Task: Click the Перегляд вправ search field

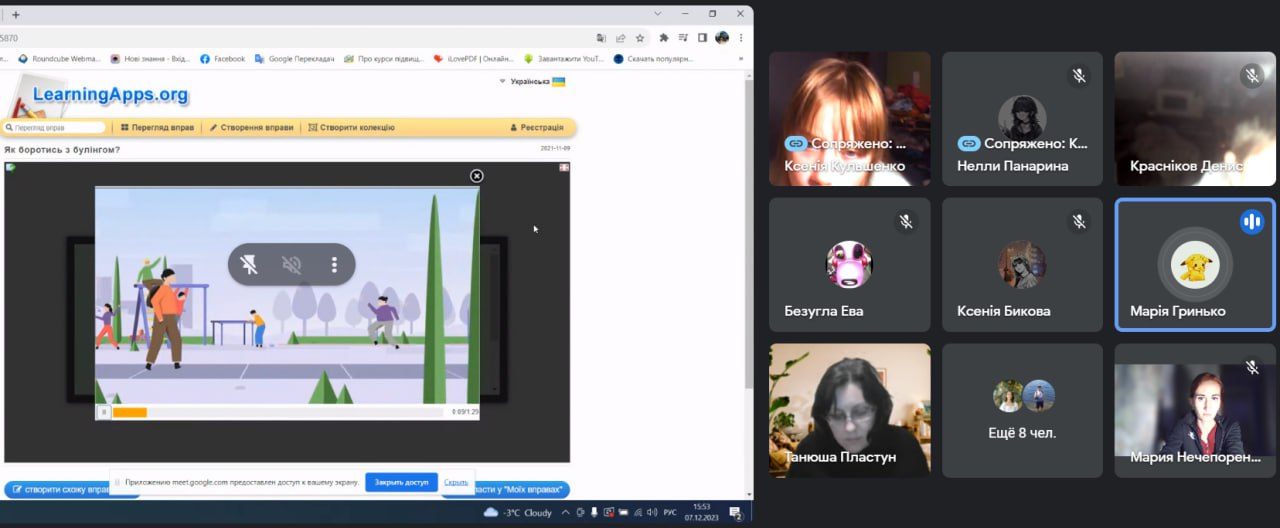Action: click(x=56, y=128)
